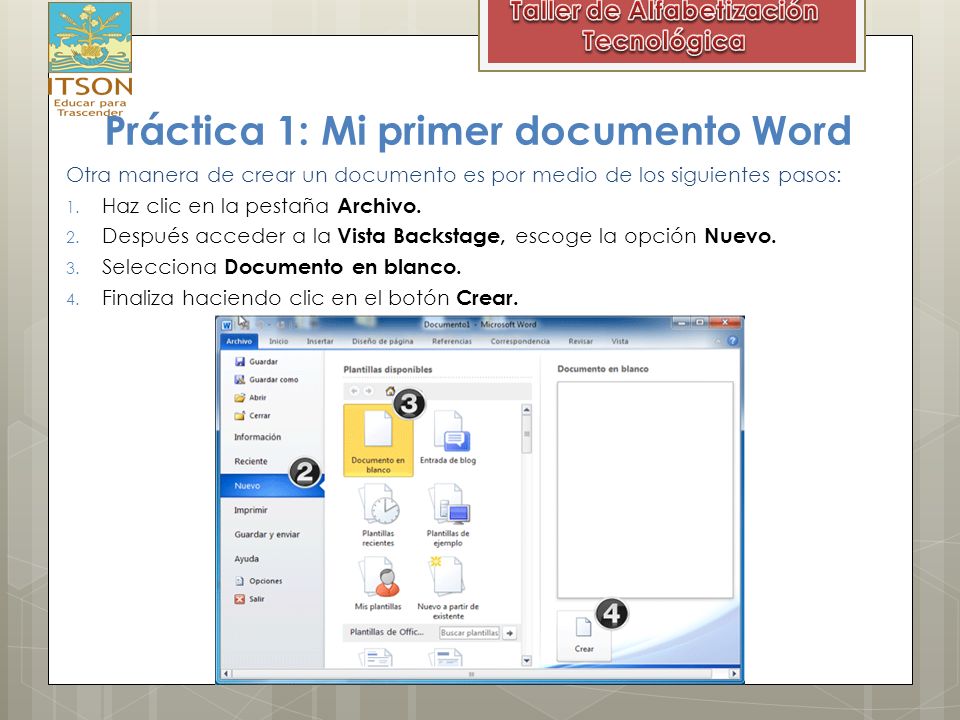This screenshot has height=720, width=960.
Task: Click the Documento en blanco preview pane
Action: click(x=645, y=490)
